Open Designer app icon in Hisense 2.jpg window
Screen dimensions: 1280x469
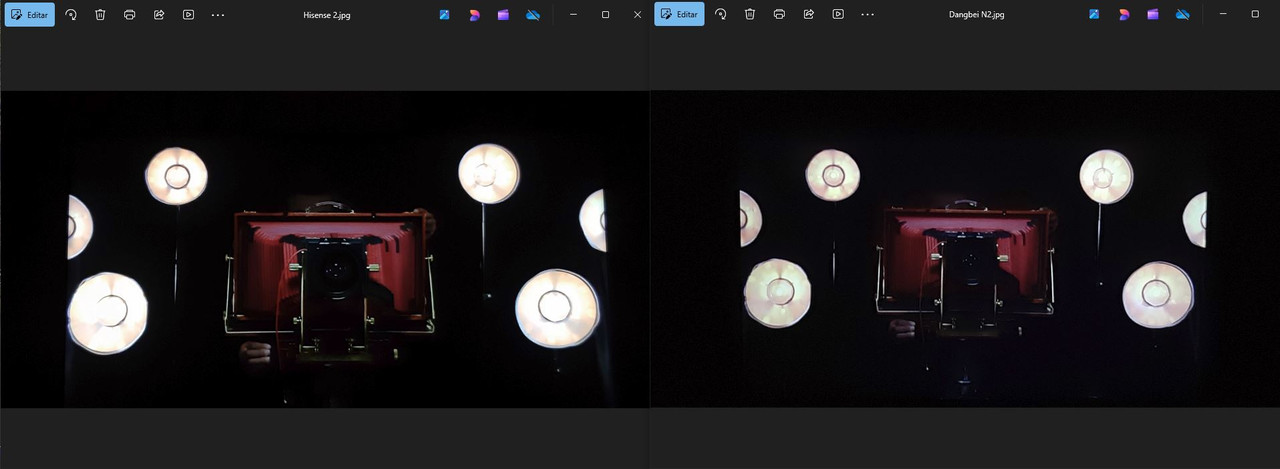(445, 15)
